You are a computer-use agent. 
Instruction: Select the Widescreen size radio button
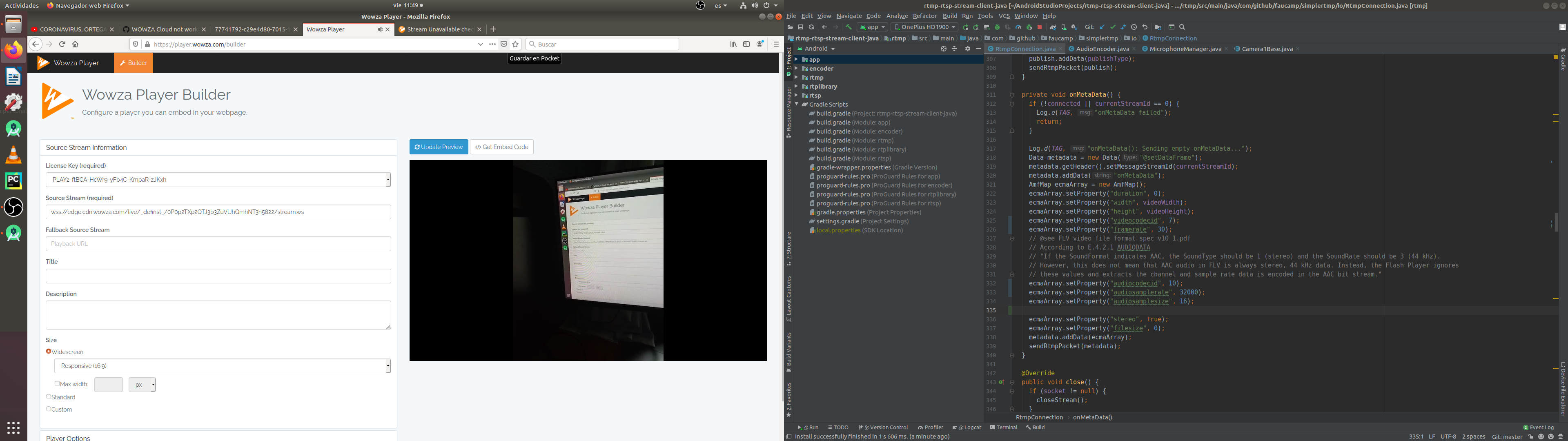(x=49, y=352)
